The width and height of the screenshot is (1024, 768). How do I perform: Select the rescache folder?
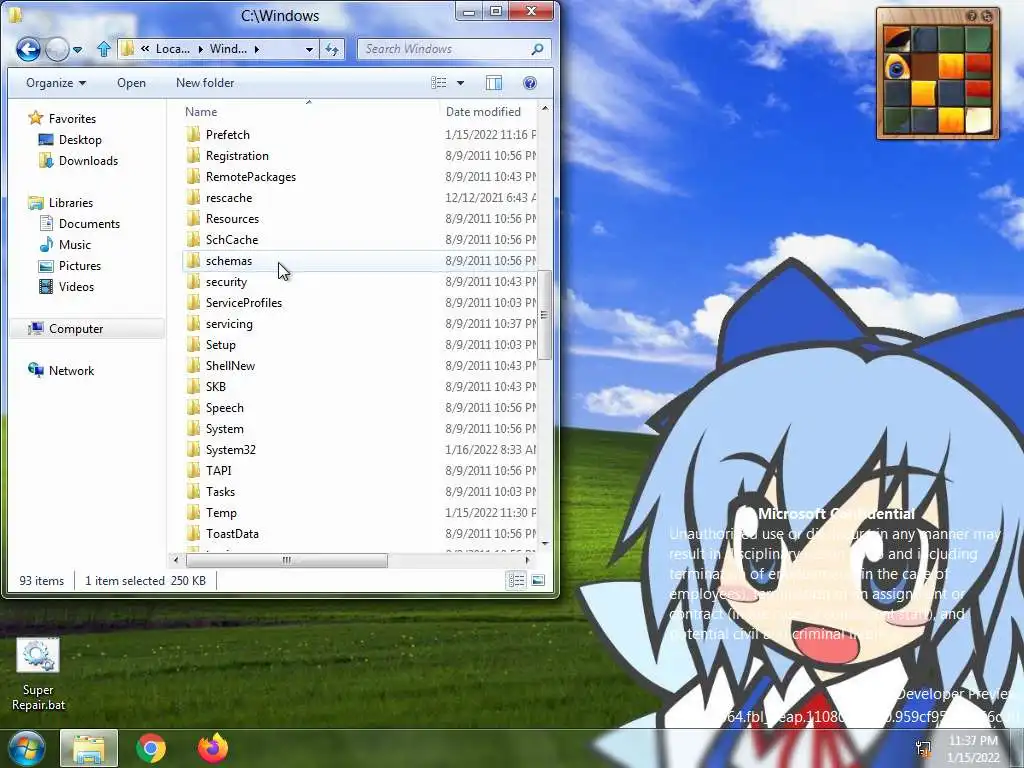coord(359,197)
